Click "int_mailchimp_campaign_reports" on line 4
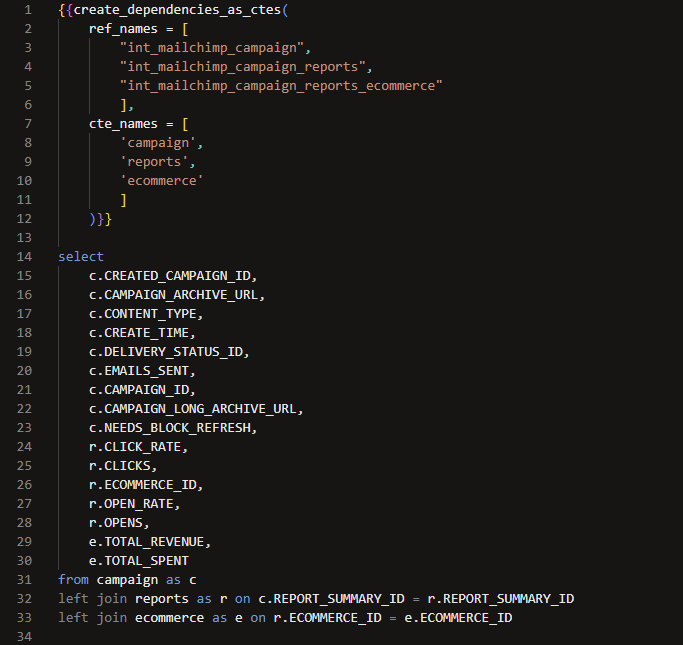The image size is (683, 645). pyautogui.click(x=243, y=67)
